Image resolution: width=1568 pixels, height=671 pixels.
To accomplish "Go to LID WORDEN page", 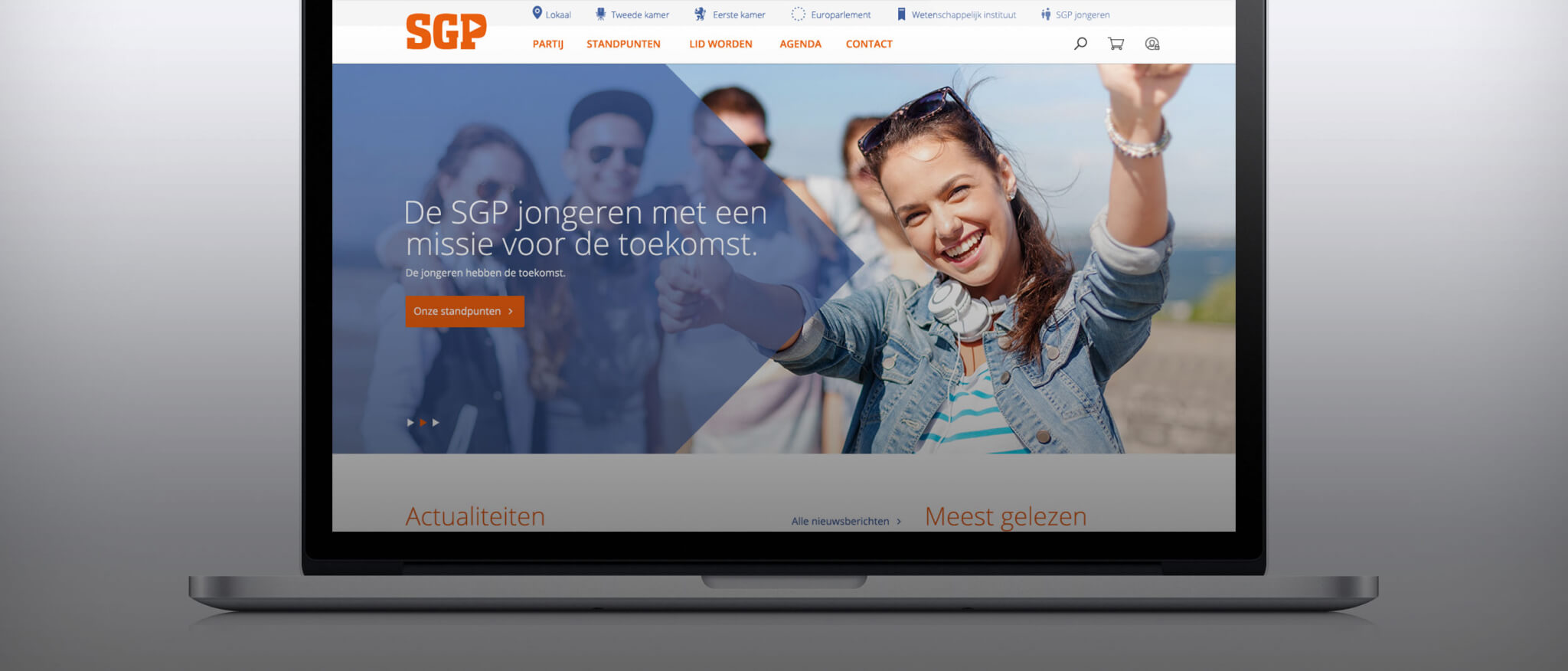I will (x=720, y=44).
